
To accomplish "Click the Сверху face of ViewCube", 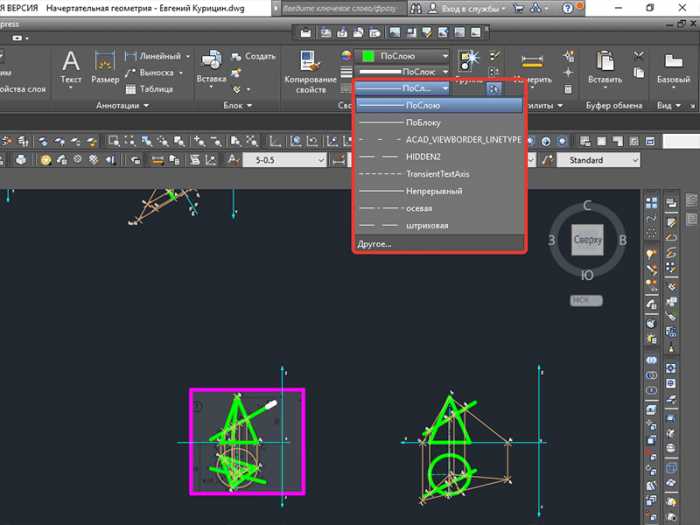I will (586, 240).
